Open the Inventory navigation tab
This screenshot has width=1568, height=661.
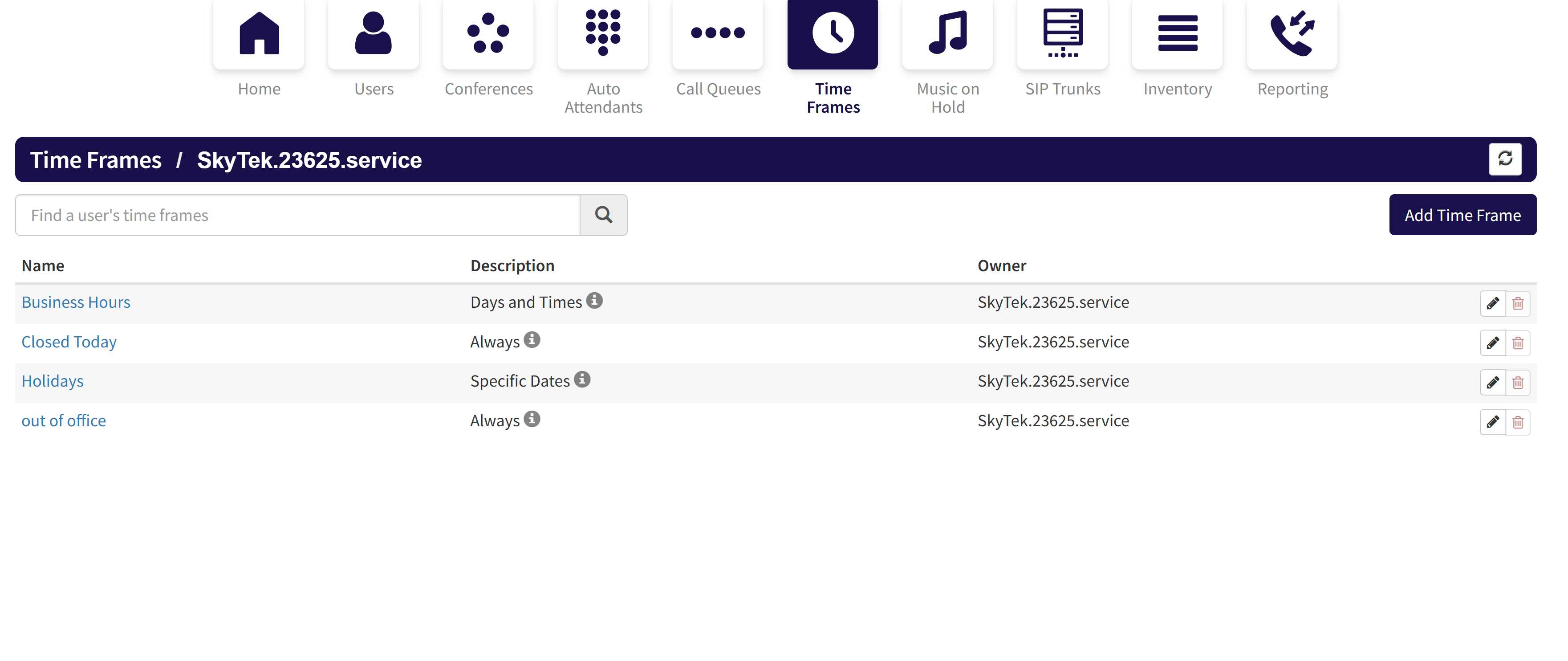pos(1177,34)
